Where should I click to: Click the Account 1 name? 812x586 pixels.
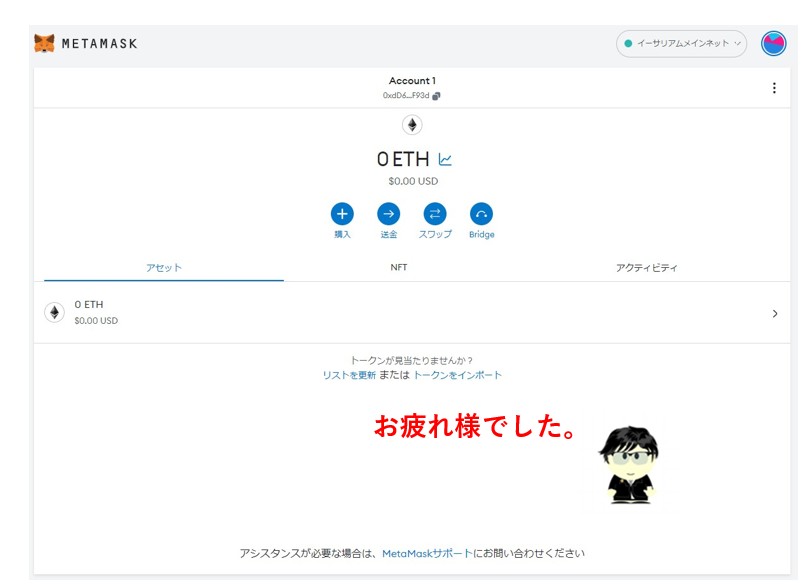[412, 81]
